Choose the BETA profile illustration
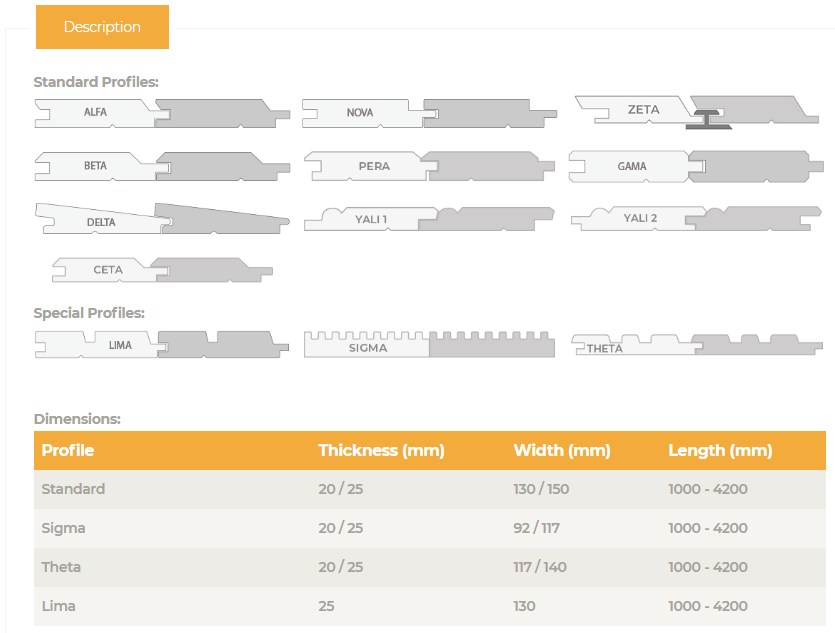 coord(162,166)
